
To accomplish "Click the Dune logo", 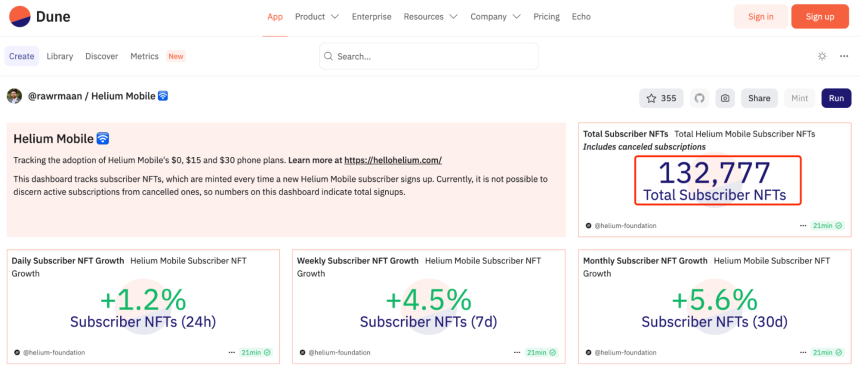I will (x=40, y=16).
